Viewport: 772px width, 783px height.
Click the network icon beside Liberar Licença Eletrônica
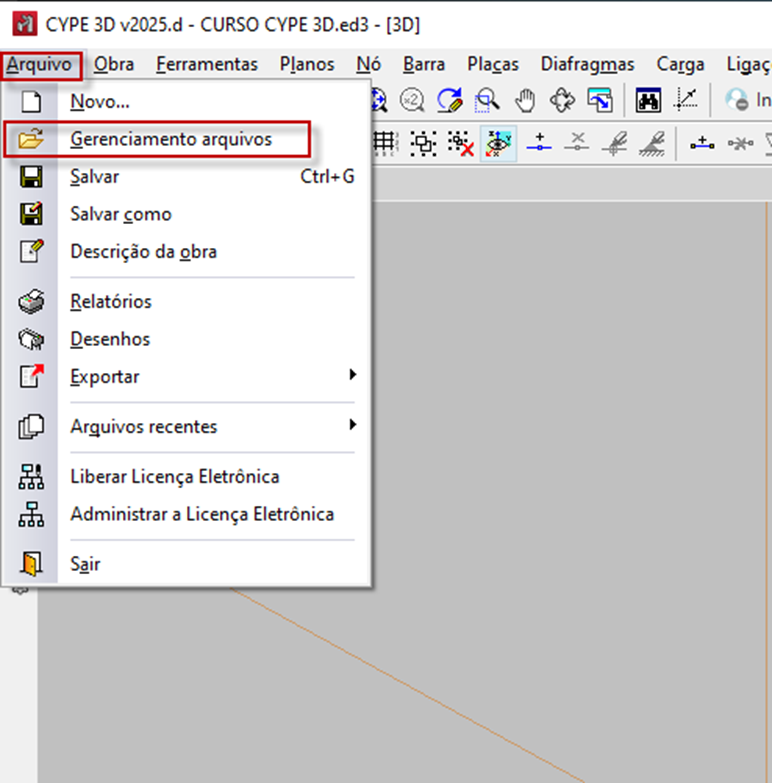[31, 476]
